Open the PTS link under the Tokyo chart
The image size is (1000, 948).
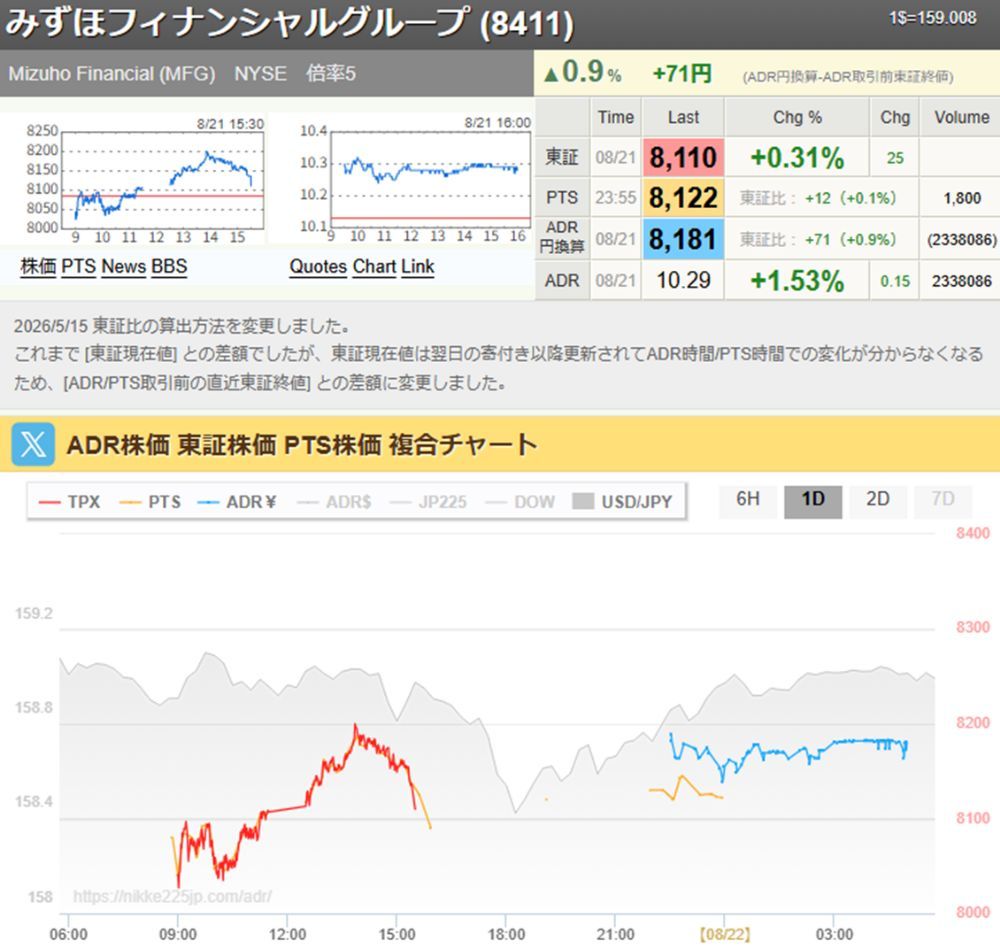pos(78,267)
